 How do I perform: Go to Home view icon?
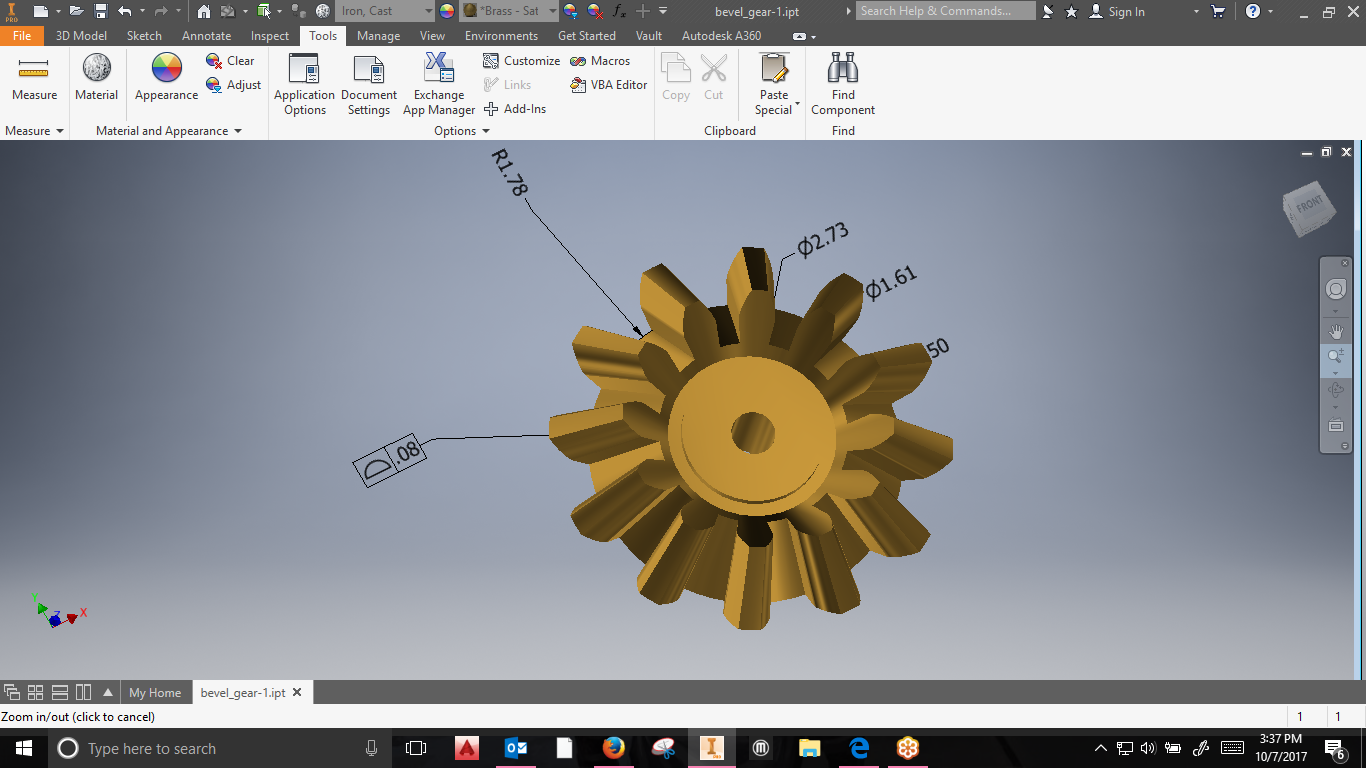coord(204,11)
